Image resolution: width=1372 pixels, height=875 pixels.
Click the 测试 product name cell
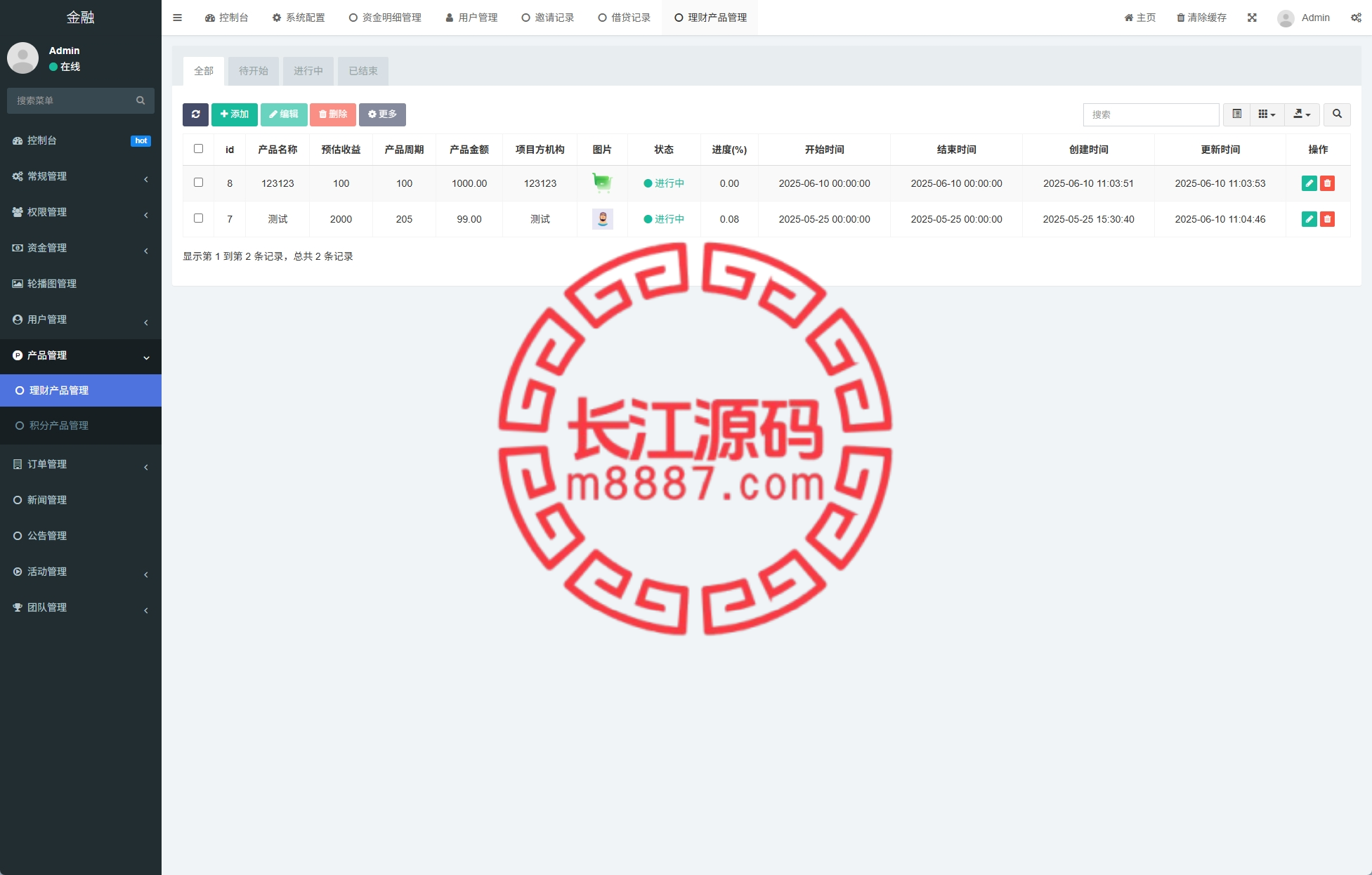click(x=277, y=219)
